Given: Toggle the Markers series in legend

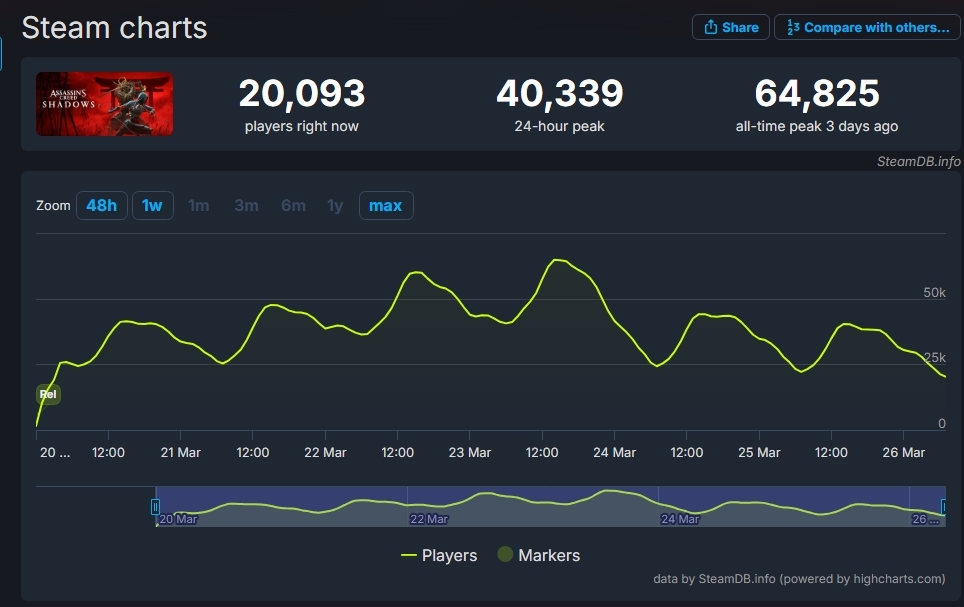Looking at the screenshot, I should click(539, 555).
